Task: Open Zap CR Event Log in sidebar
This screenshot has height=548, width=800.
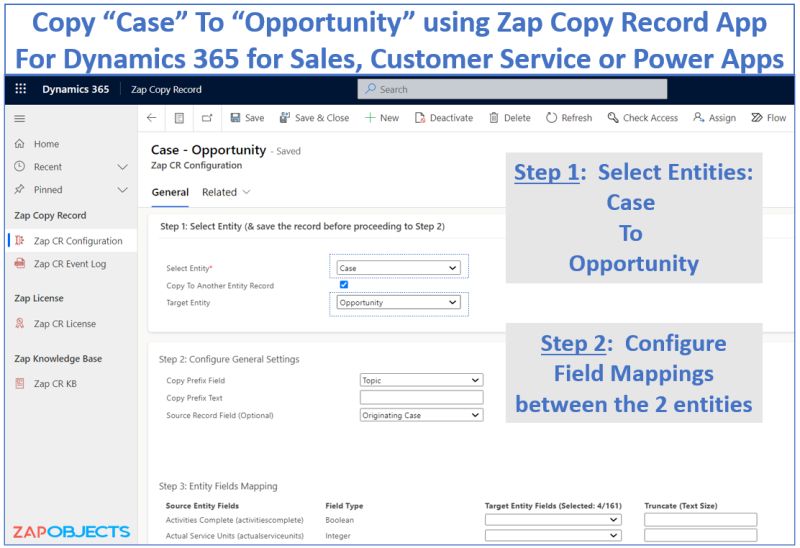Action: pyautogui.click(x=71, y=263)
